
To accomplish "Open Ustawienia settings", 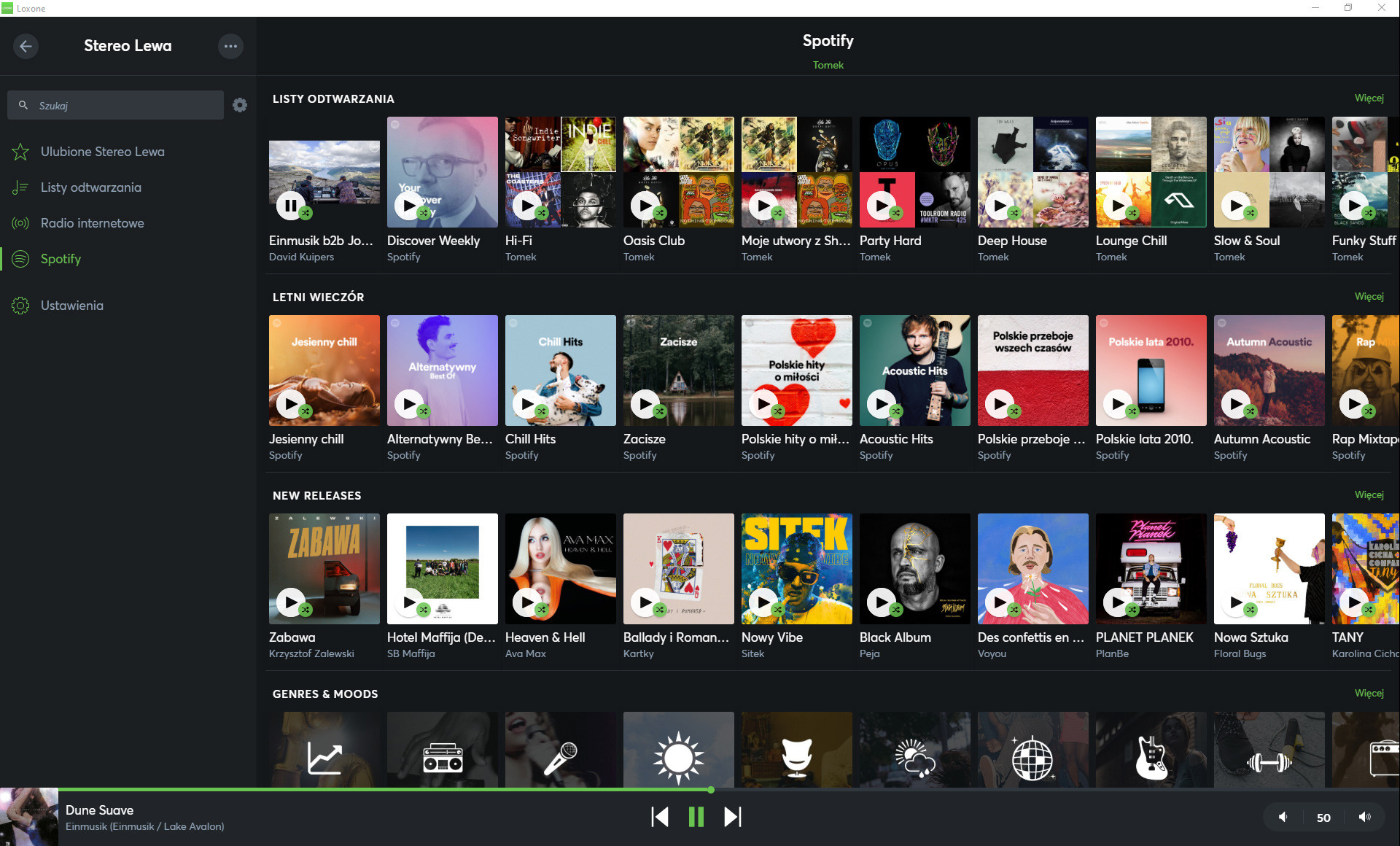I will pos(71,306).
